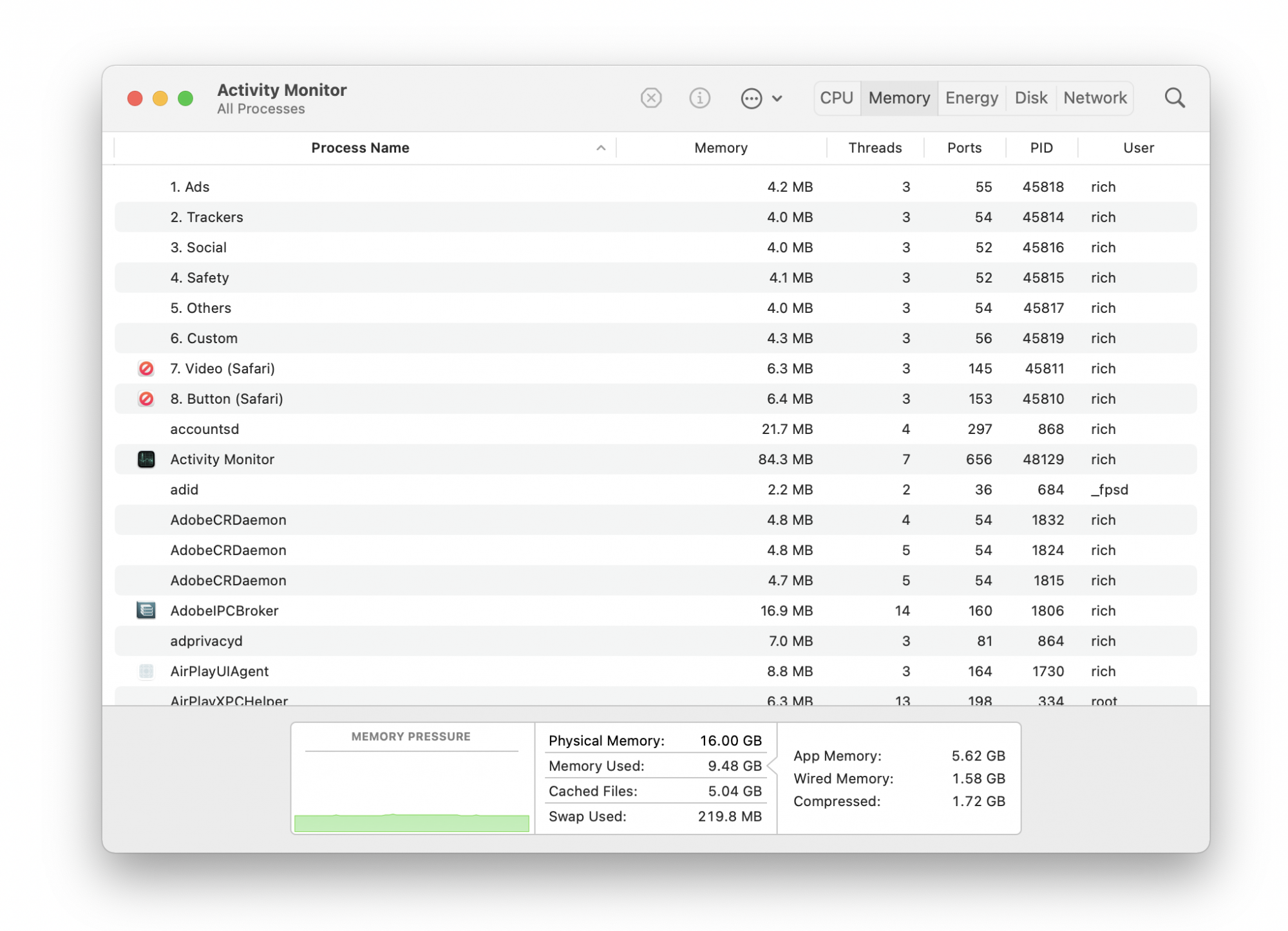This screenshot has height=931, width=1288.
Task: Select the Activity Monitor process name
Action: [222, 459]
